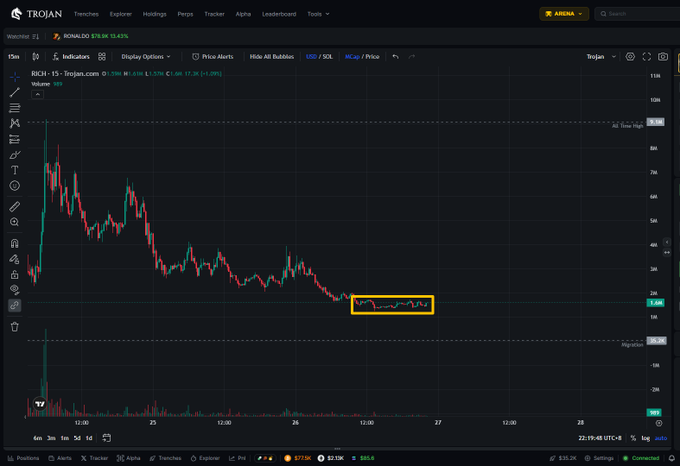Open the forecasting and measurement tools

15,139
